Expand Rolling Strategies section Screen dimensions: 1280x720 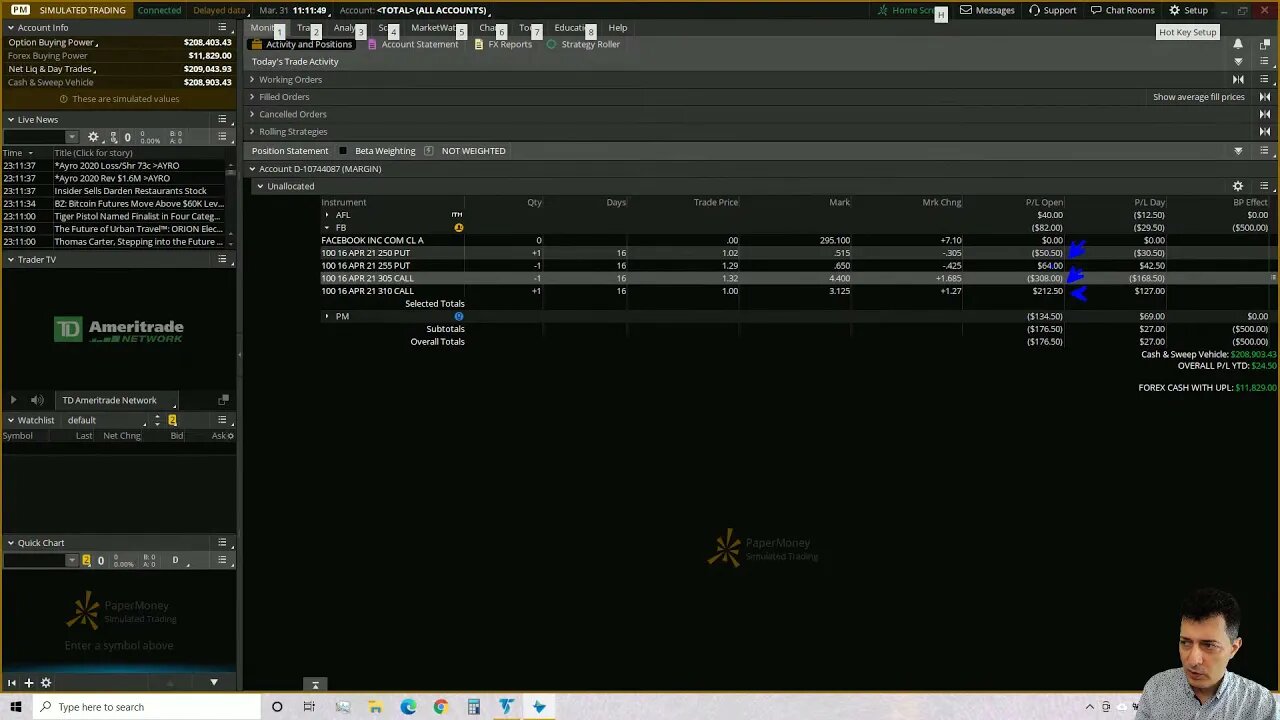(x=252, y=131)
